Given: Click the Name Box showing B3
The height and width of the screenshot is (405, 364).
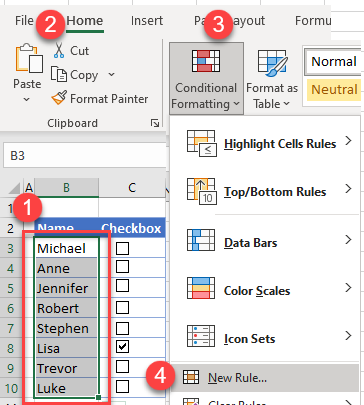Looking at the screenshot, I should pyautogui.click(x=85, y=155).
